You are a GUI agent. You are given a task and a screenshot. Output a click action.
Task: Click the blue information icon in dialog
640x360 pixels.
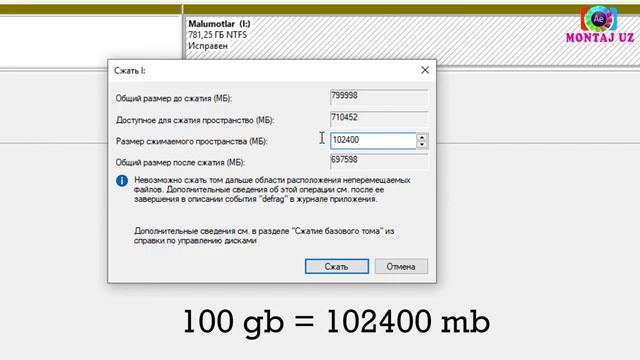122,180
